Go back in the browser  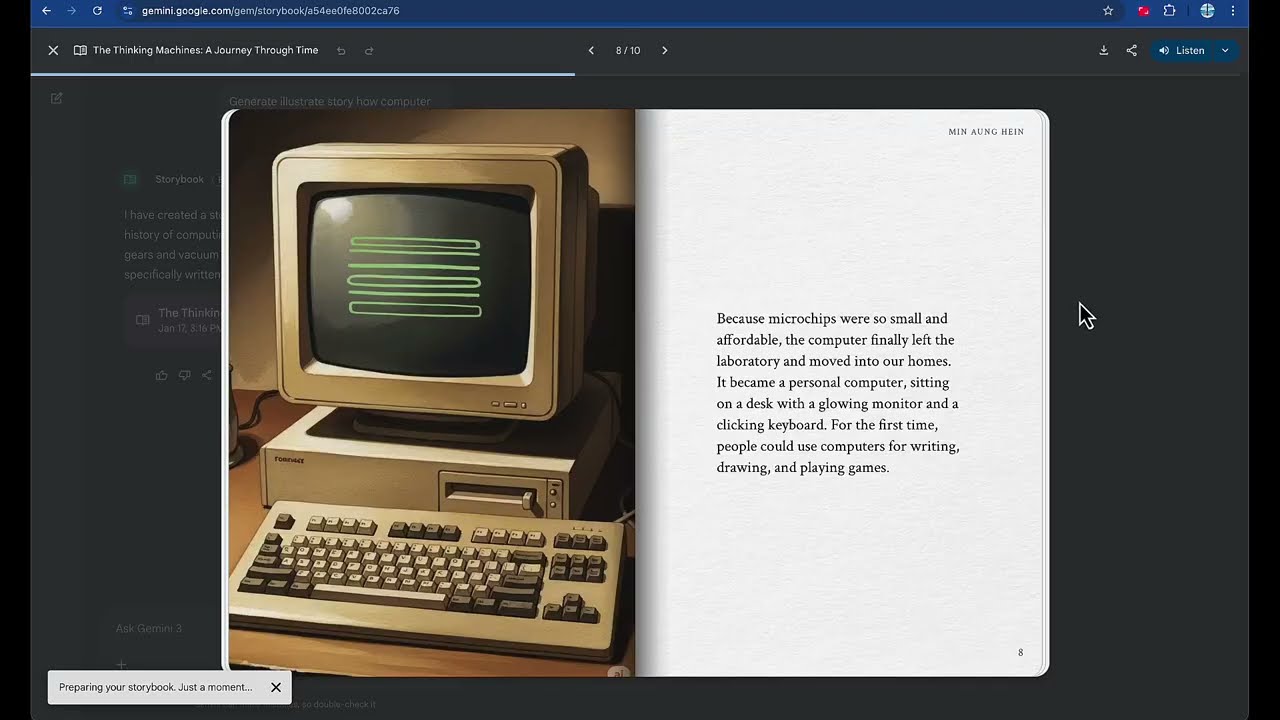click(46, 11)
